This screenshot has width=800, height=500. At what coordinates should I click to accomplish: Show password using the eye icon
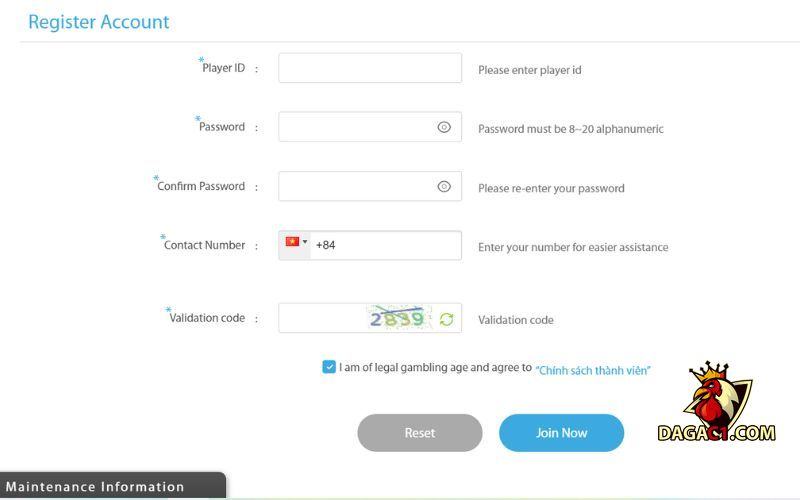(444, 127)
